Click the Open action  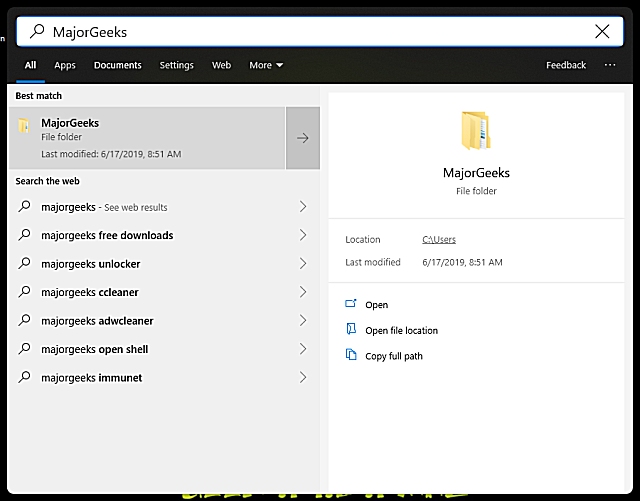(x=376, y=305)
